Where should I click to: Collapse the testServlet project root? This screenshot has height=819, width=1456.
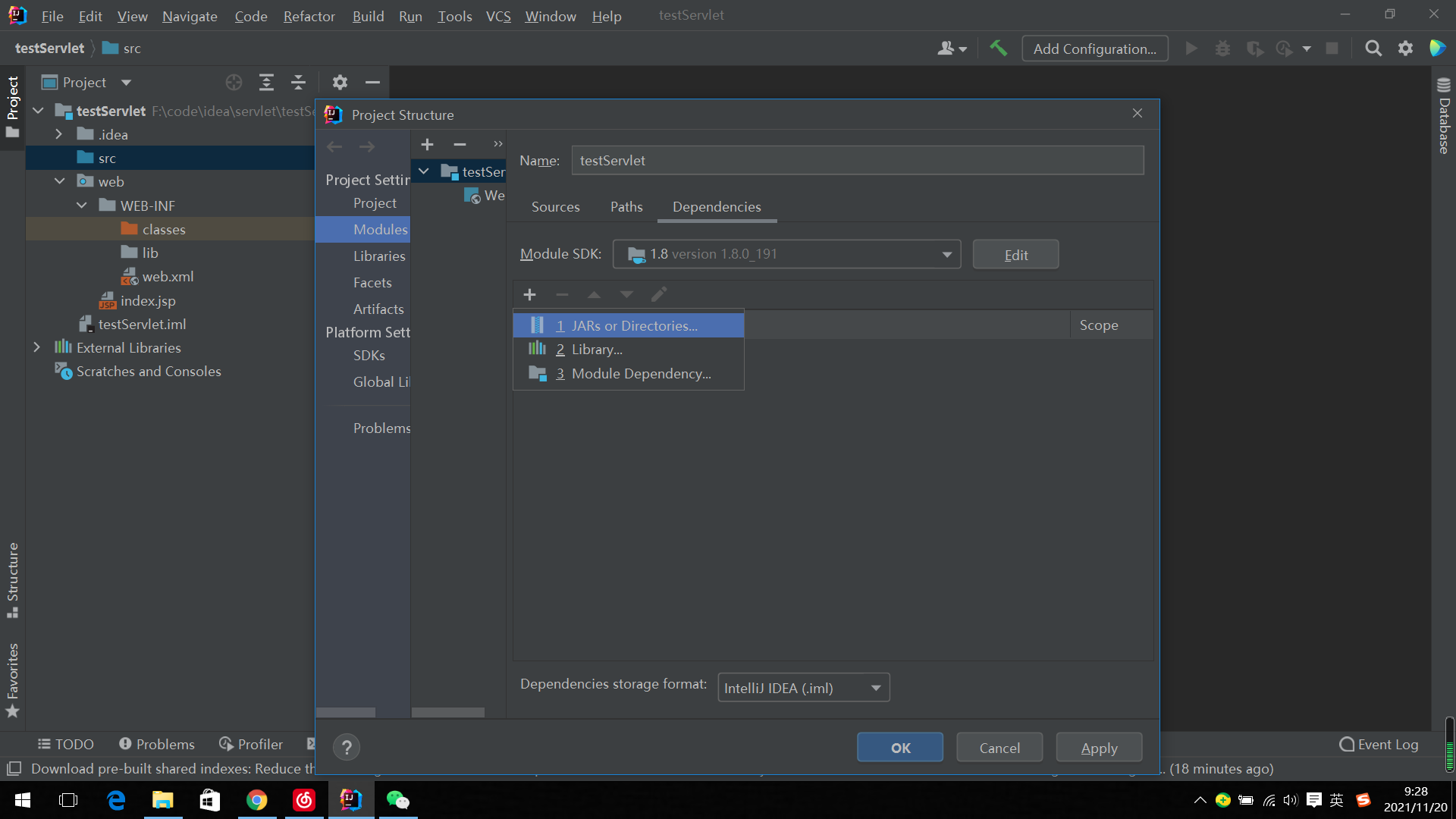38,111
